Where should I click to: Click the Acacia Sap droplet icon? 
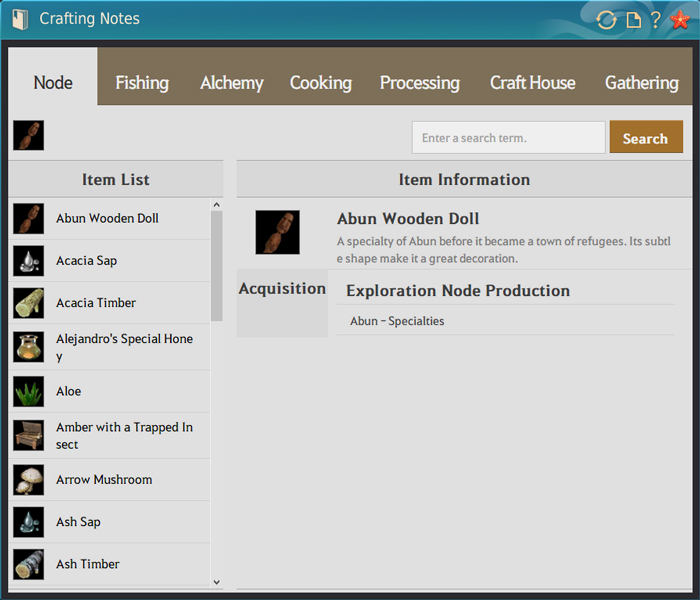click(x=28, y=260)
